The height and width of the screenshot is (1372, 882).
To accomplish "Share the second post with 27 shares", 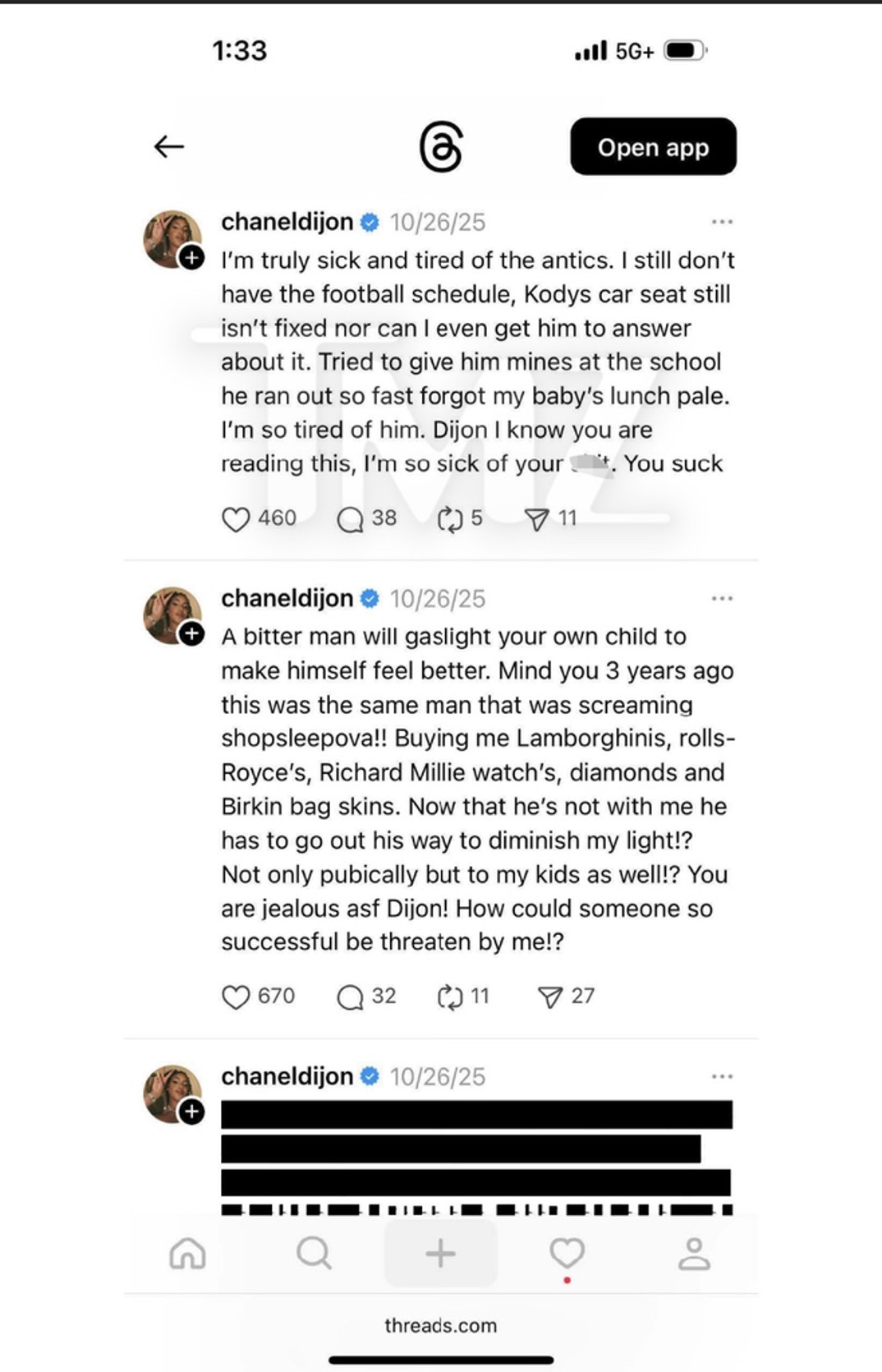I will tap(549, 997).
